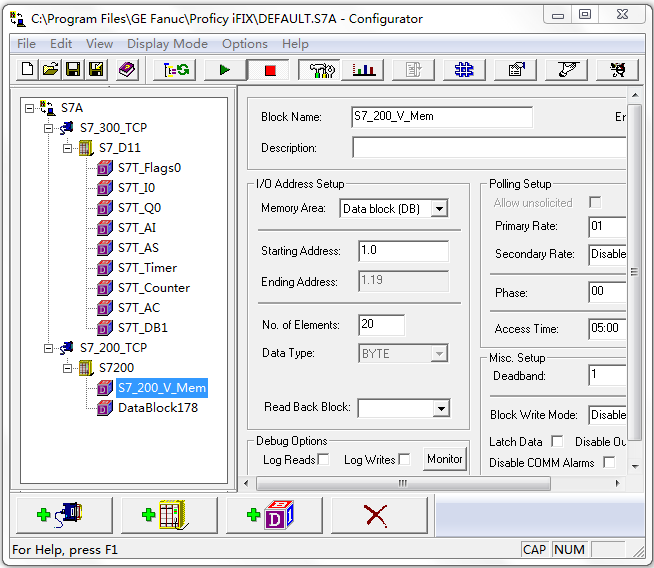Open the File menu

tap(26, 44)
